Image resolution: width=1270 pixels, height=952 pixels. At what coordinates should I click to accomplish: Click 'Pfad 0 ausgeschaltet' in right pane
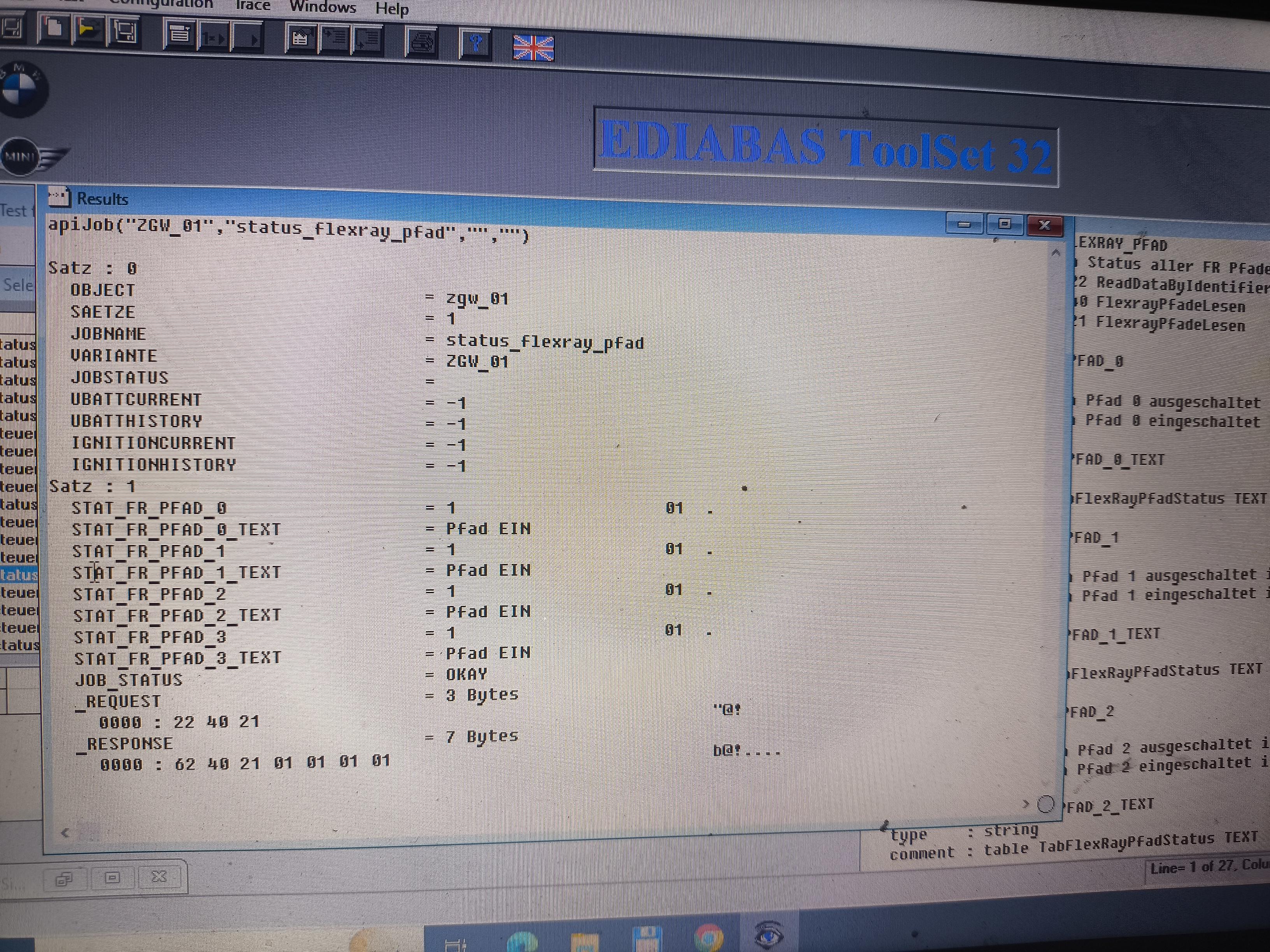(1173, 402)
